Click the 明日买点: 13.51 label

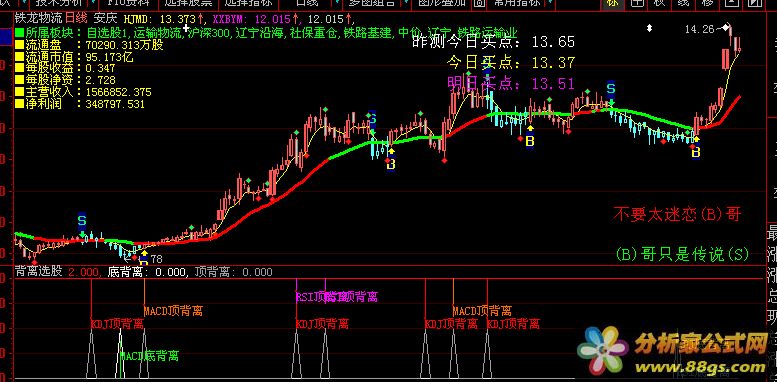coord(511,83)
